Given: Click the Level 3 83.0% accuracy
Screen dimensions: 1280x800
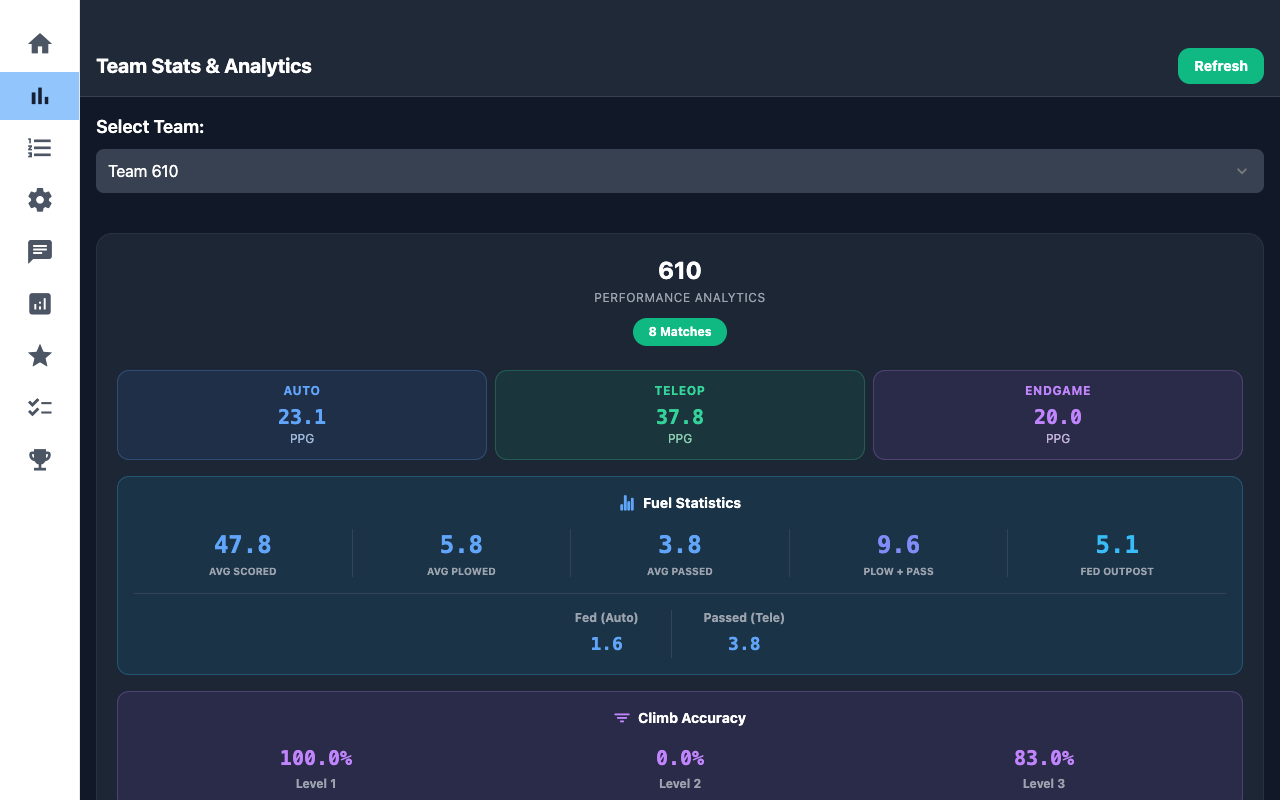Looking at the screenshot, I should coord(1044,758).
